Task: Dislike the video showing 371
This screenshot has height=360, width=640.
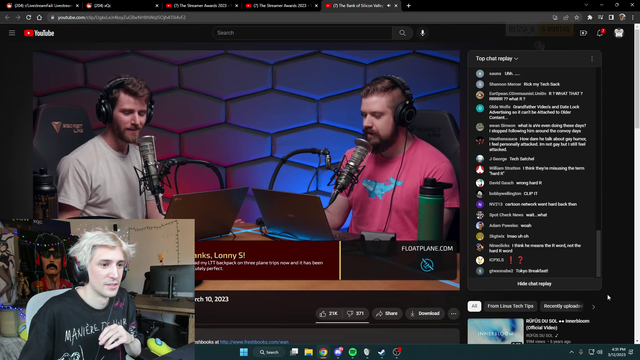Action: [x=355, y=313]
